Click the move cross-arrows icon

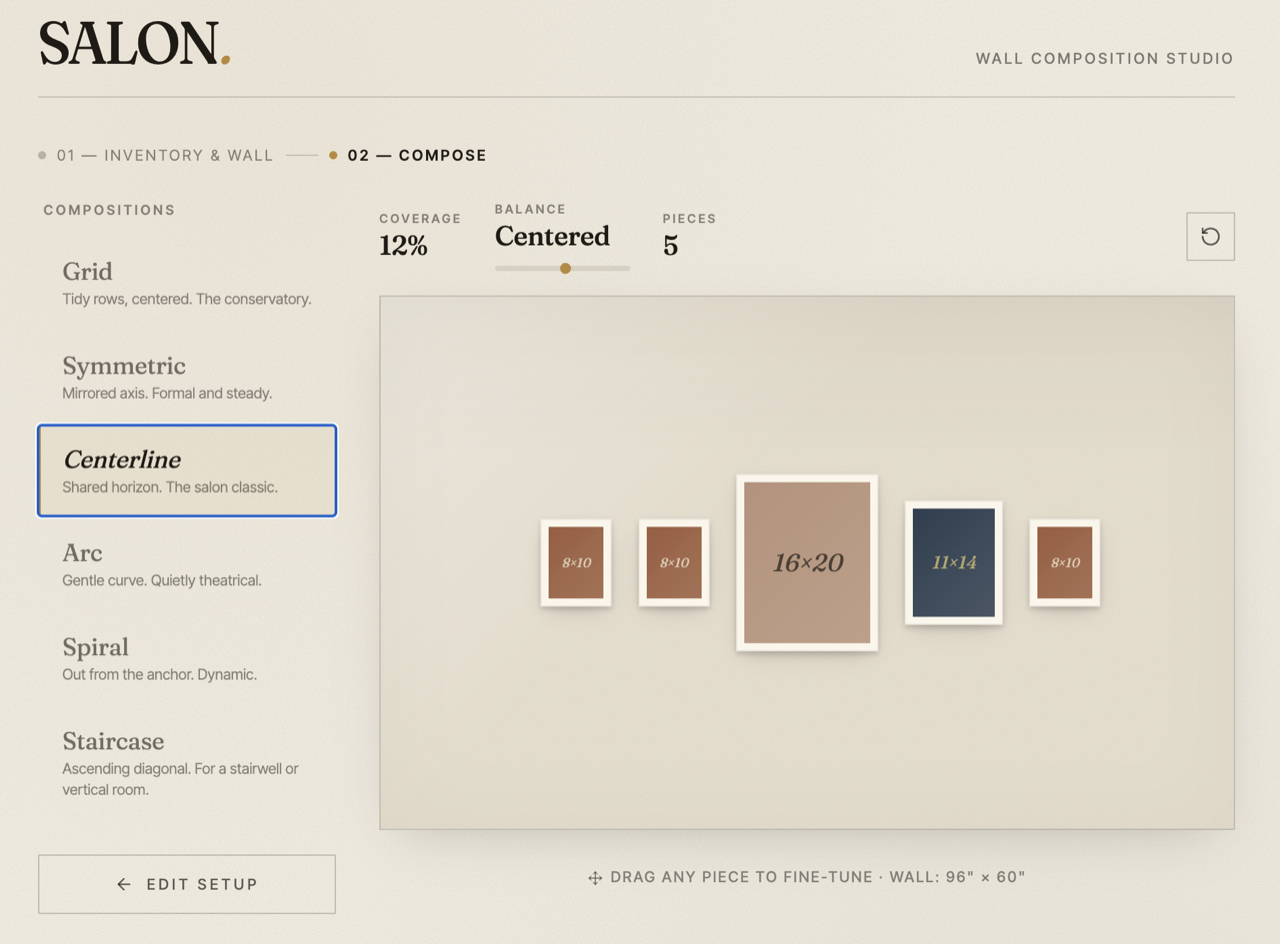tap(595, 878)
